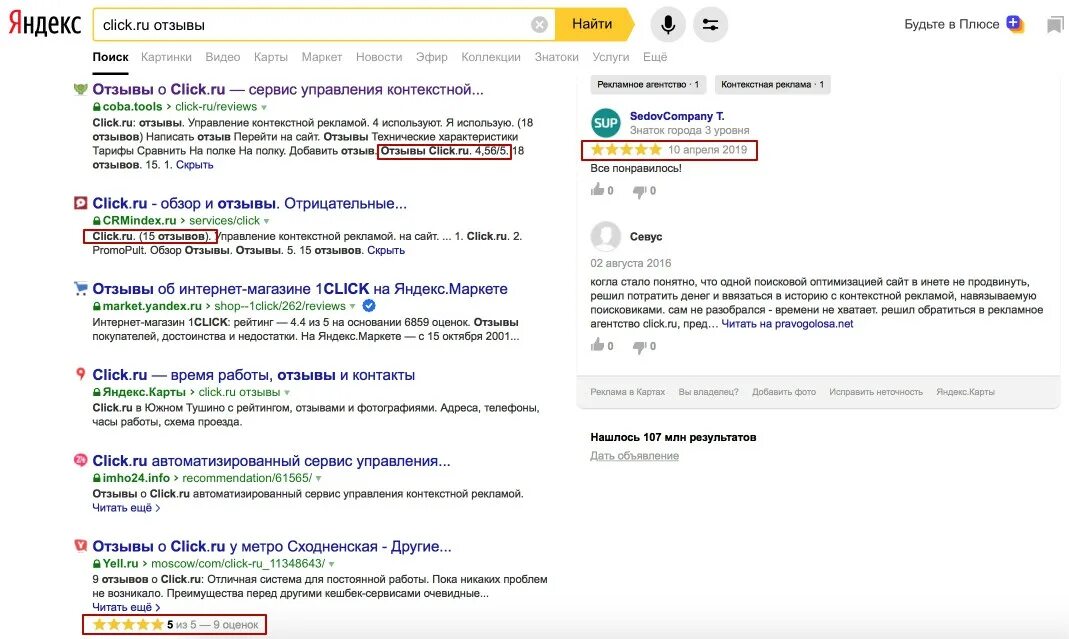
Task: Filter reviews by Рекламное агентство tag
Action: coord(648,85)
